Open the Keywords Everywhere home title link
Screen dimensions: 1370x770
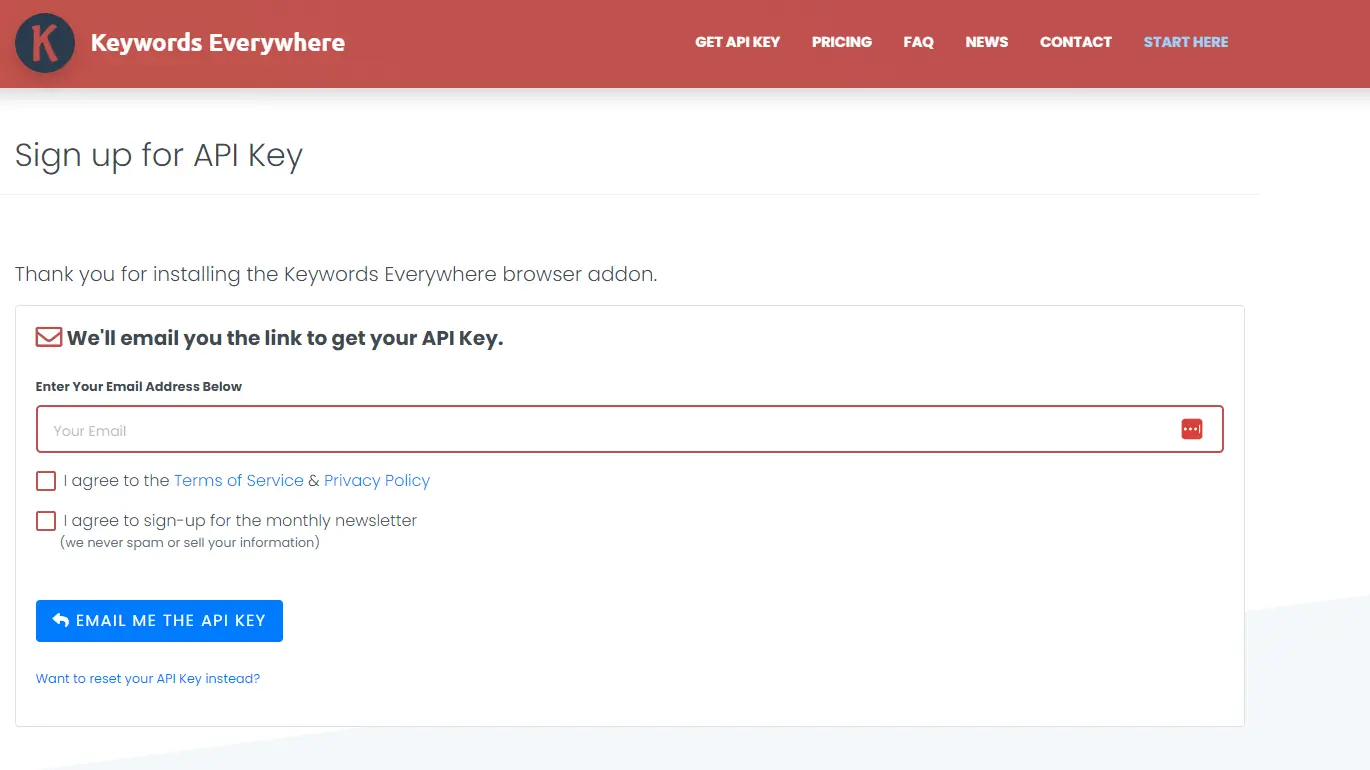tap(218, 43)
